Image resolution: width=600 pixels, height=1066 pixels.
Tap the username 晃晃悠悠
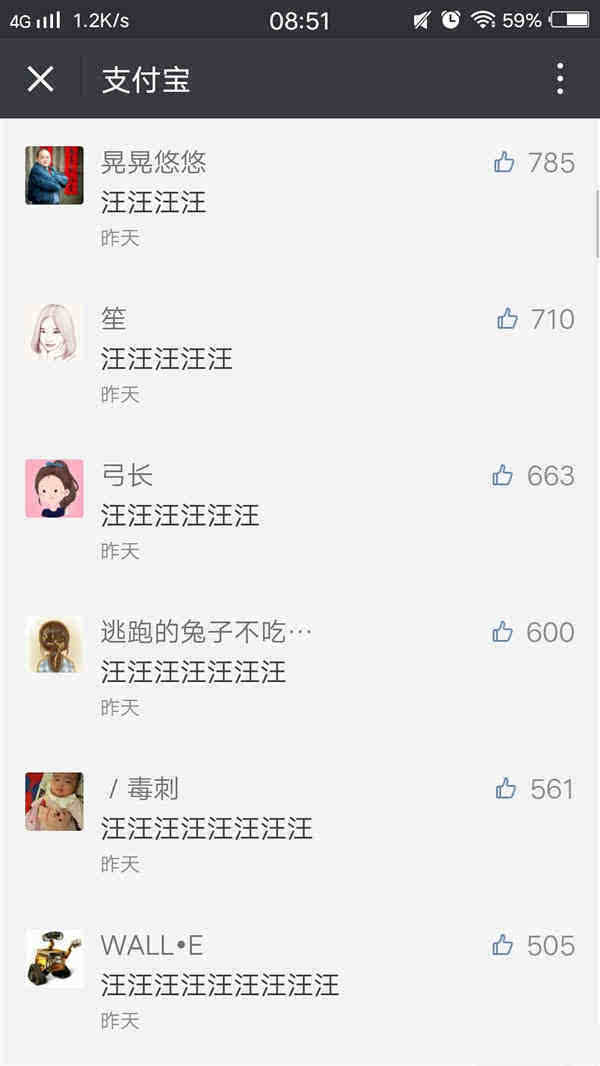(x=154, y=162)
